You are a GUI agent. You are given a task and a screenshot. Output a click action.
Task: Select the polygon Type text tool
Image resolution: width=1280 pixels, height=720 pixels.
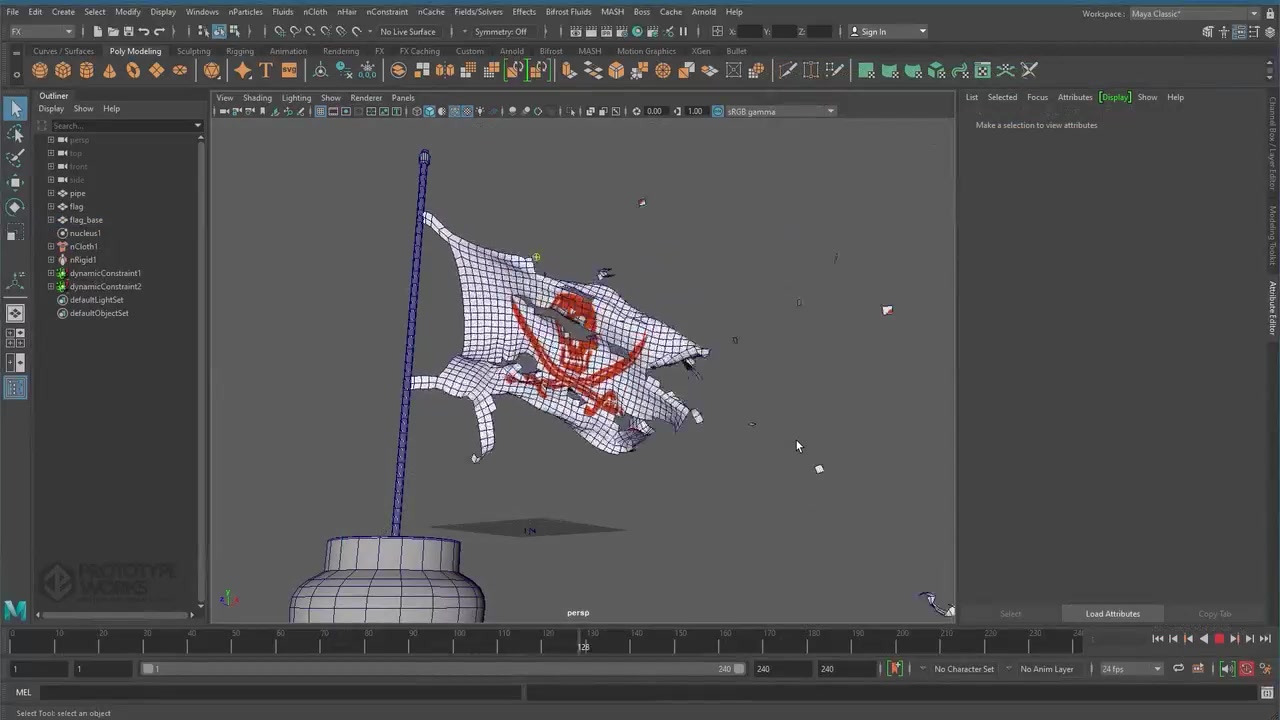coord(266,70)
